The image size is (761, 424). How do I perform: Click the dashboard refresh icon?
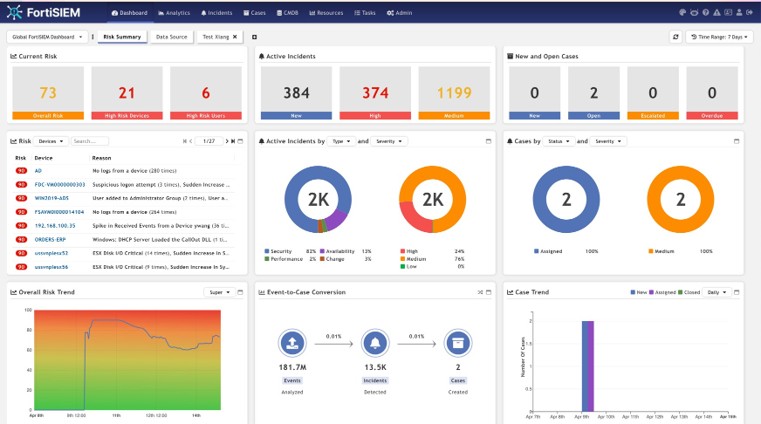click(x=676, y=36)
